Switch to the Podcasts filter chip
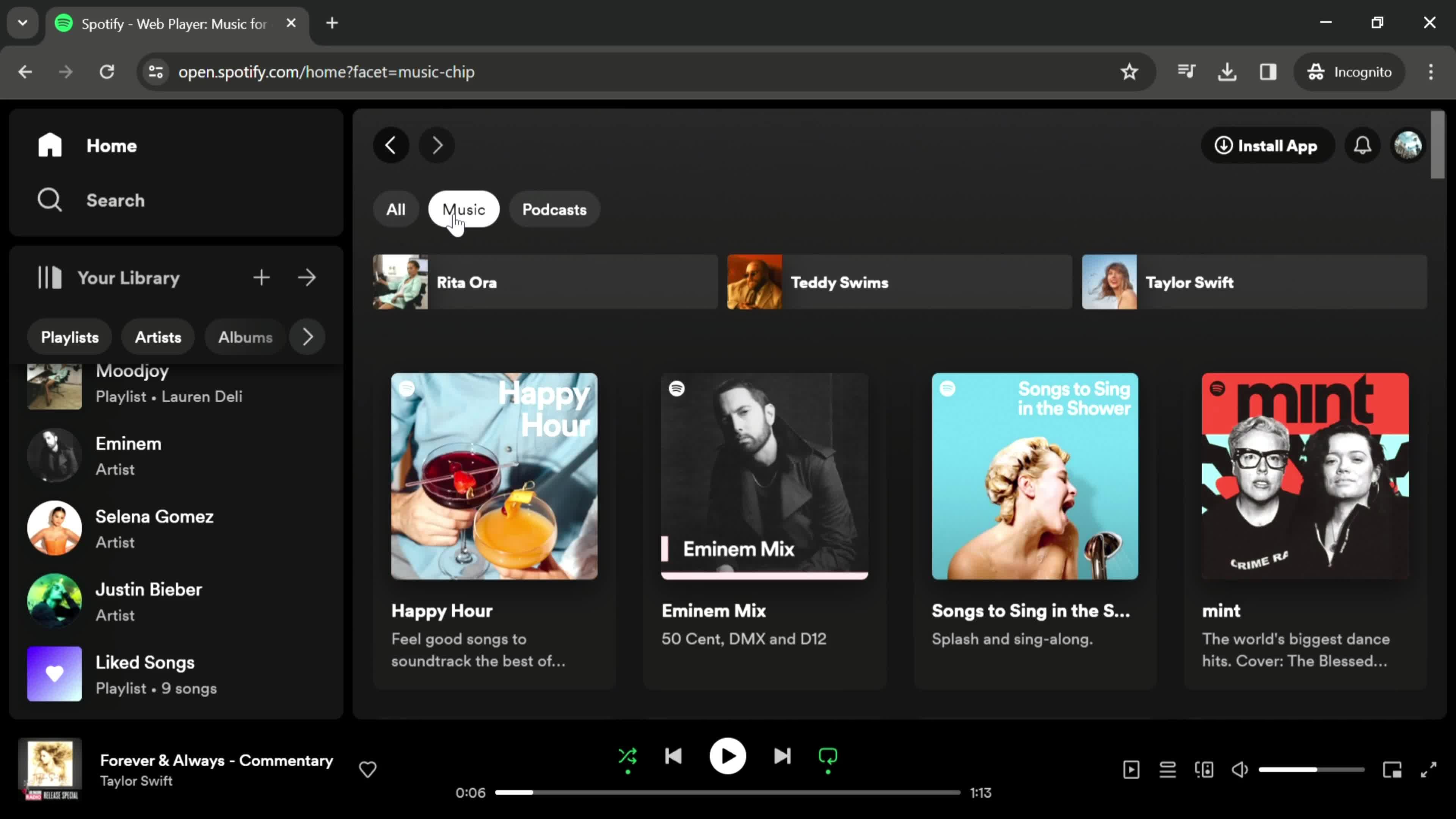Viewport: 1456px width, 819px height. (x=554, y=210)
